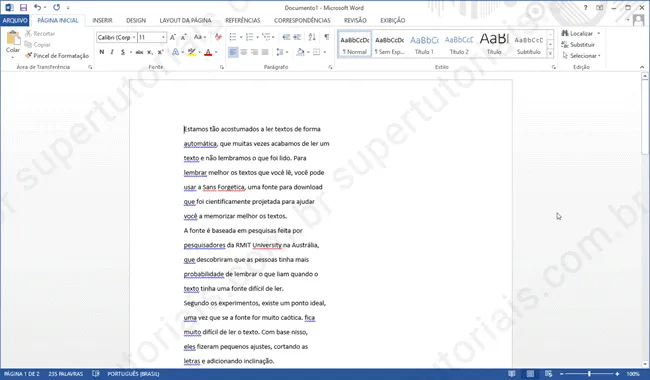Open font name Calibri dropdown
Screen dimensions: 650x380
point(134,37)
